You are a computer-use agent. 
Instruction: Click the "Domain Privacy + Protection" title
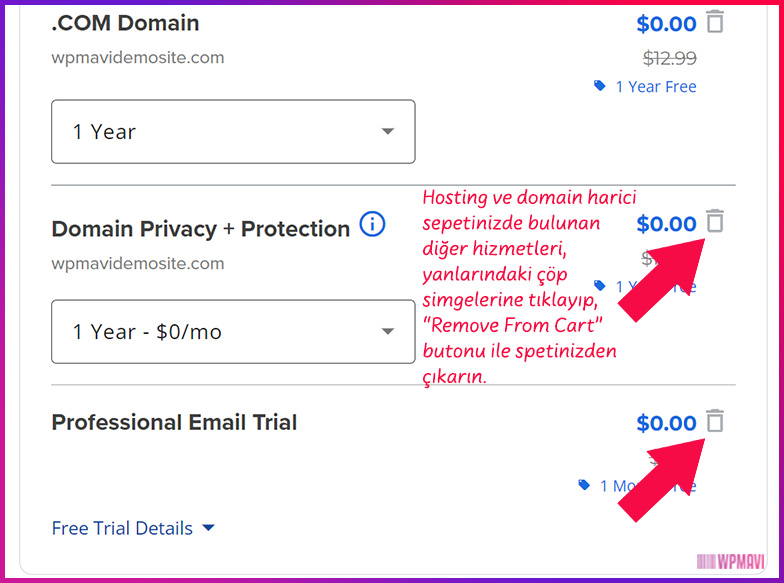[200, 228]
